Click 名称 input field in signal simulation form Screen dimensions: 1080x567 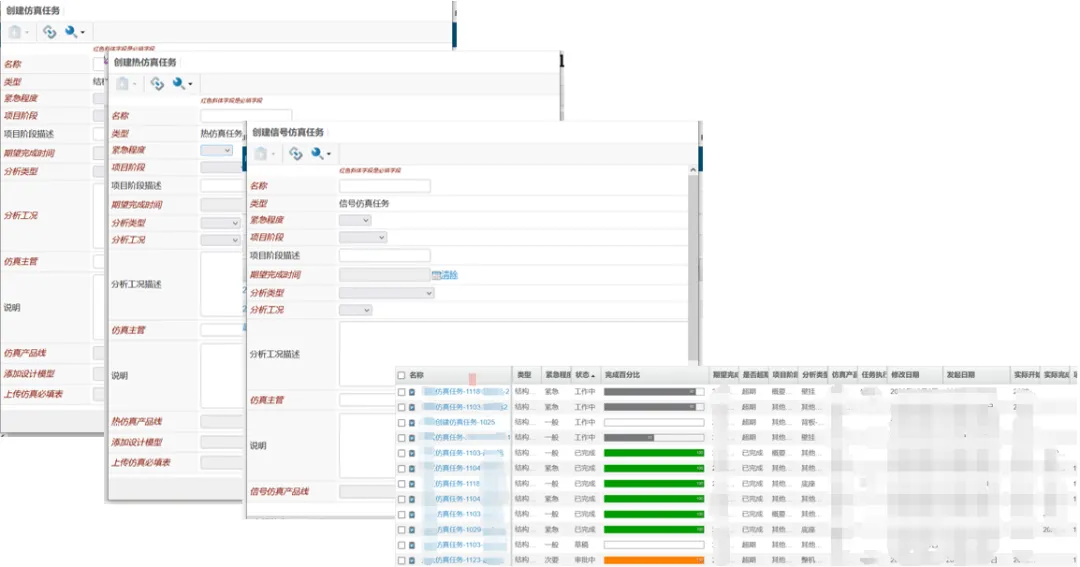tap(385, 186)
